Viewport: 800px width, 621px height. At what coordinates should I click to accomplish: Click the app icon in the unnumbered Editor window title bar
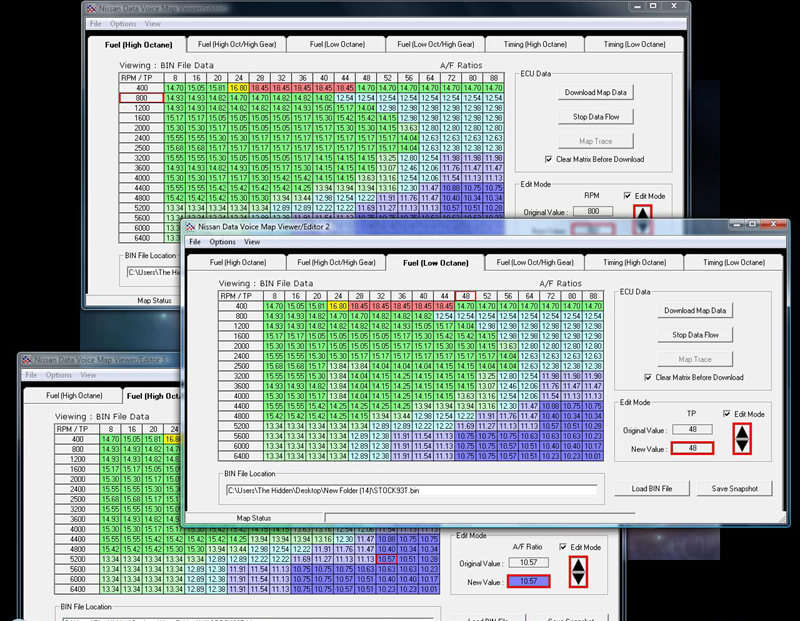coord(91,9)
